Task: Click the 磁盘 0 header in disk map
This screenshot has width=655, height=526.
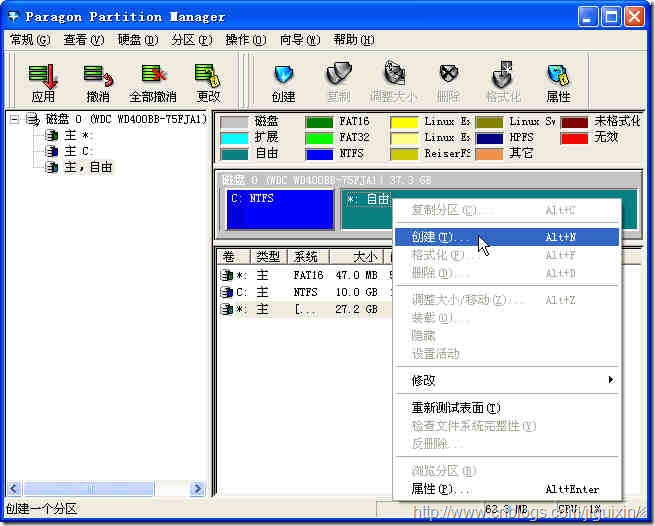Action: click(x=326, y=180)
